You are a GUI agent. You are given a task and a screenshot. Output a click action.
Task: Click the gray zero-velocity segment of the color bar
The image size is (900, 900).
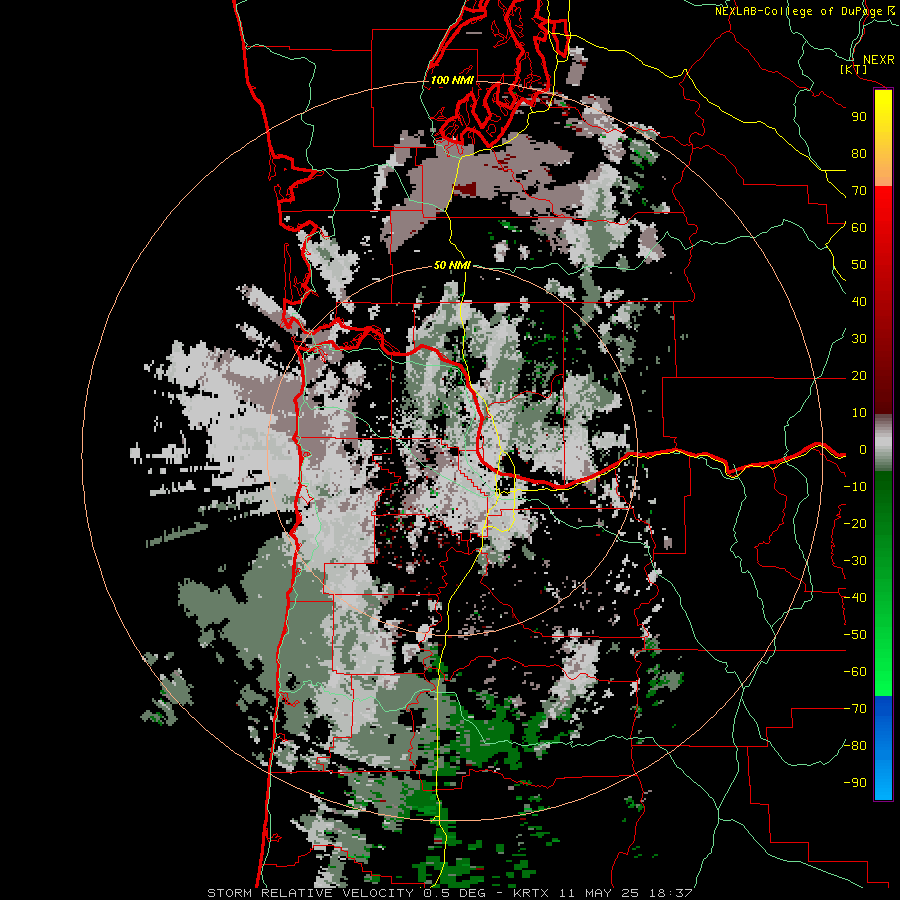tap(883, 443)
